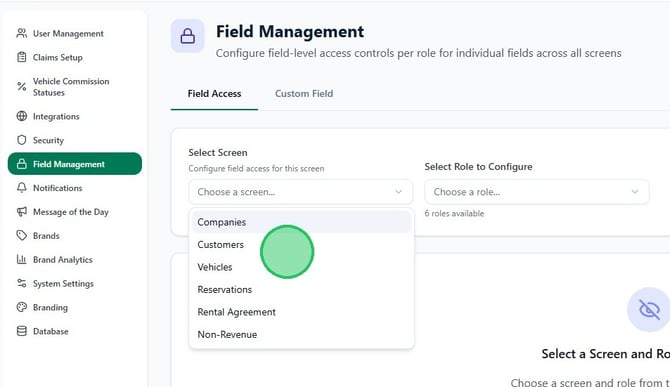Open Database in the sidebar
670x387 pixels.
[75, 331]
